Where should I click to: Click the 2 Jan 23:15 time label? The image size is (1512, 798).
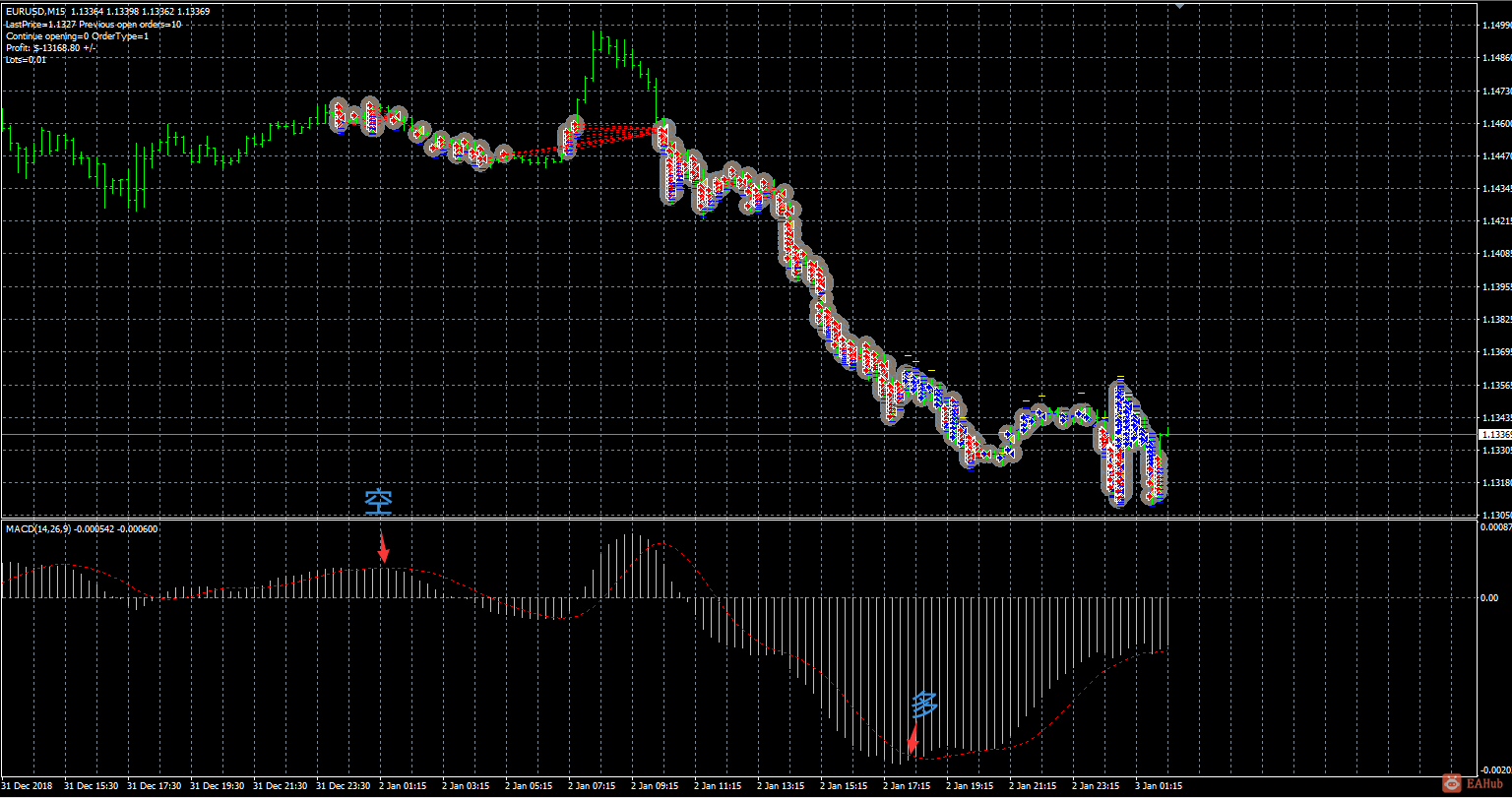[1097, 786]
